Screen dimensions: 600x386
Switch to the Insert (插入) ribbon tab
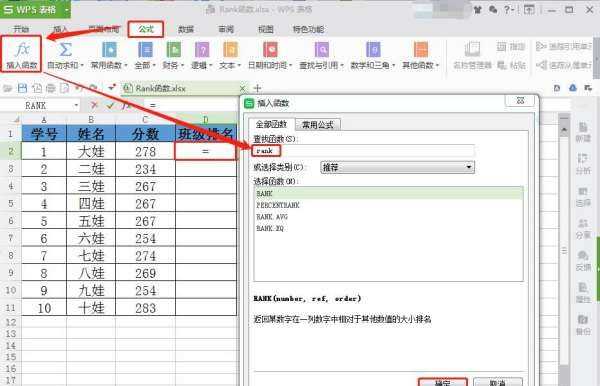tap(61, 29)
